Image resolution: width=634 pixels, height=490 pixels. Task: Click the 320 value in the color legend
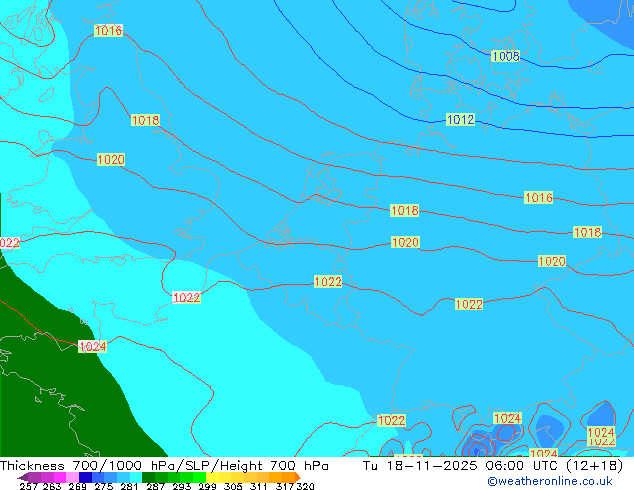pyautogui.click(x=305, y=486)
